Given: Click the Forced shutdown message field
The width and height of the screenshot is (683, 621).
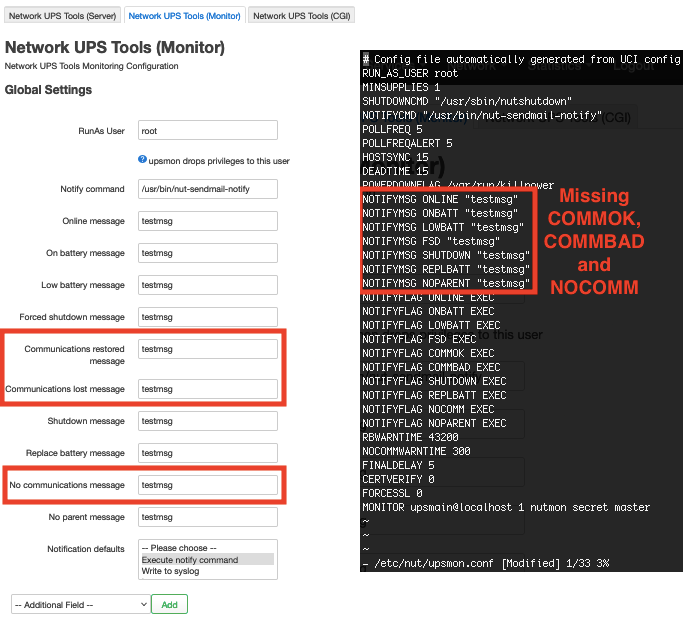Looking at the screenshot, I should pos(208,317).
